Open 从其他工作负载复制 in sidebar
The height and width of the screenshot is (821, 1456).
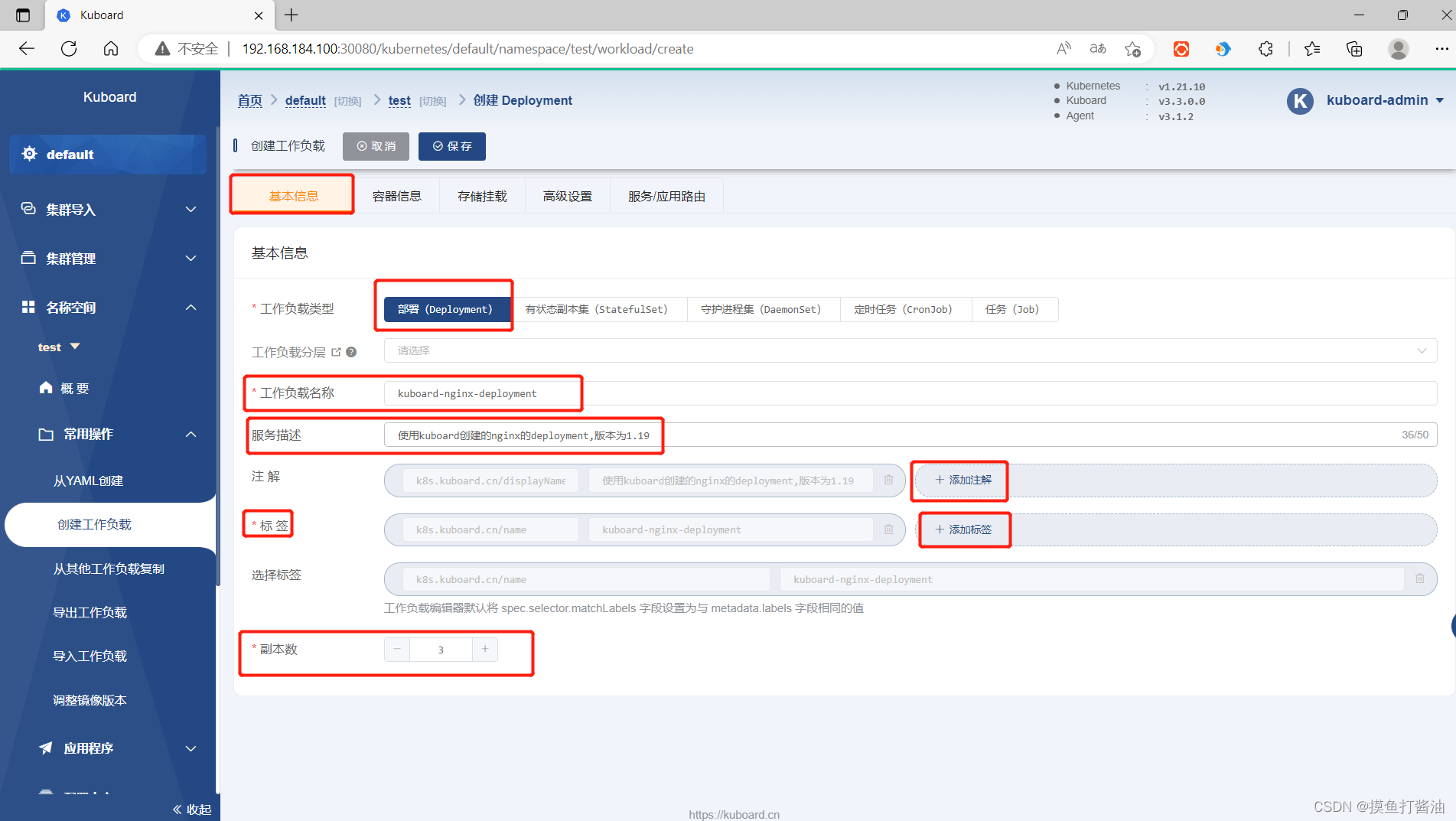[109, 569]
